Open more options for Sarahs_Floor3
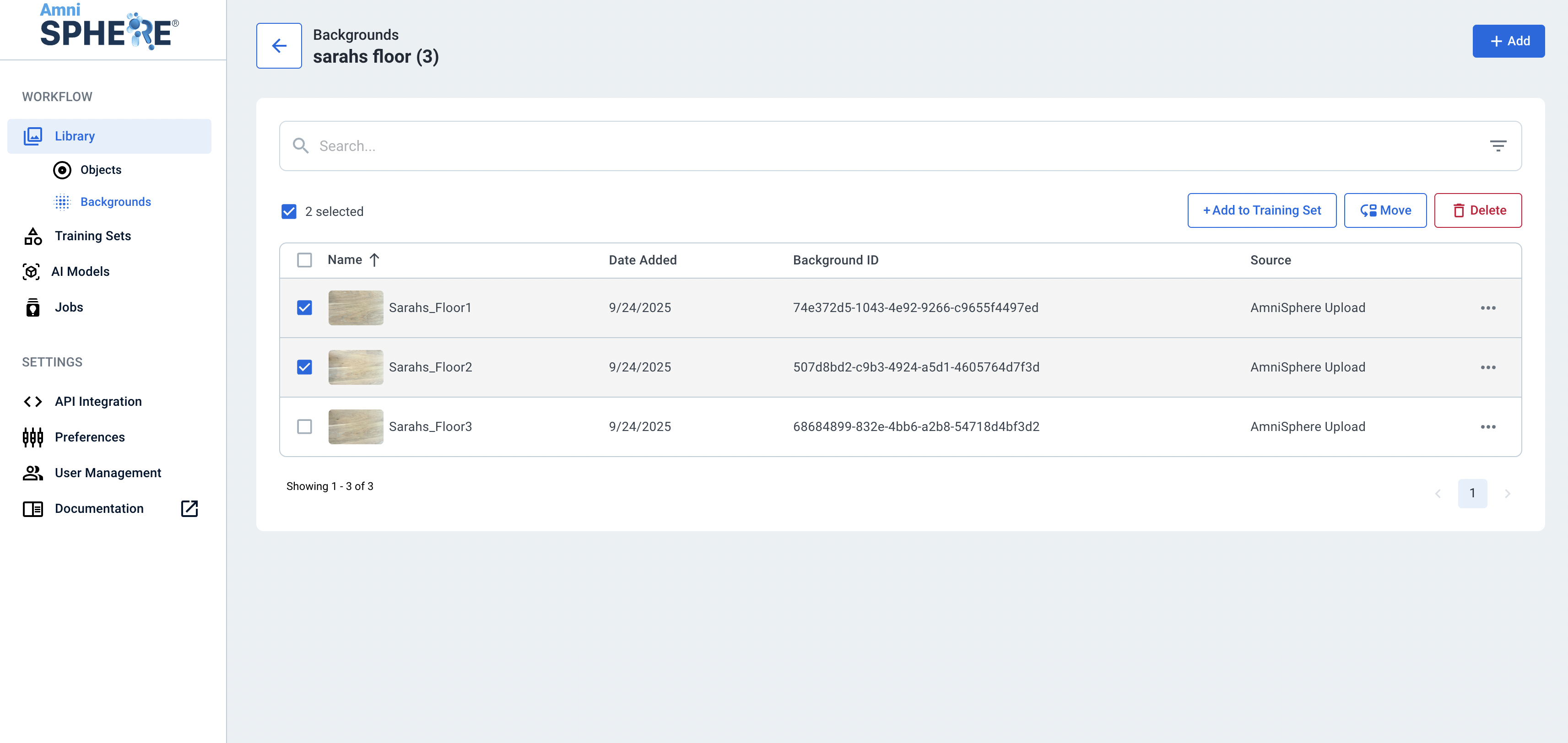 click(x=1487, y=427)
